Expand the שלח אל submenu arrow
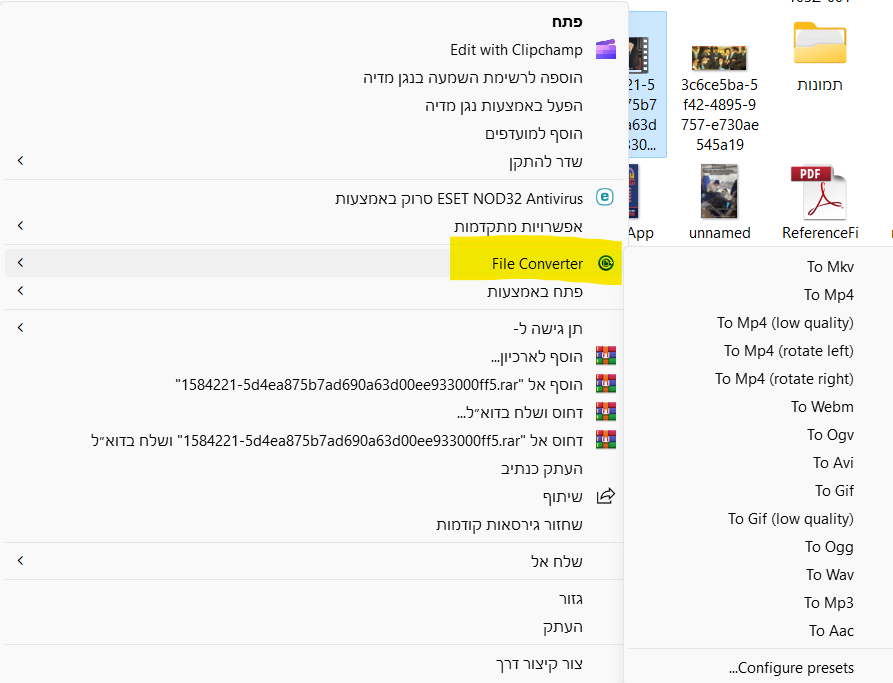This screenshot has height=683, width=893. [21, 561]
